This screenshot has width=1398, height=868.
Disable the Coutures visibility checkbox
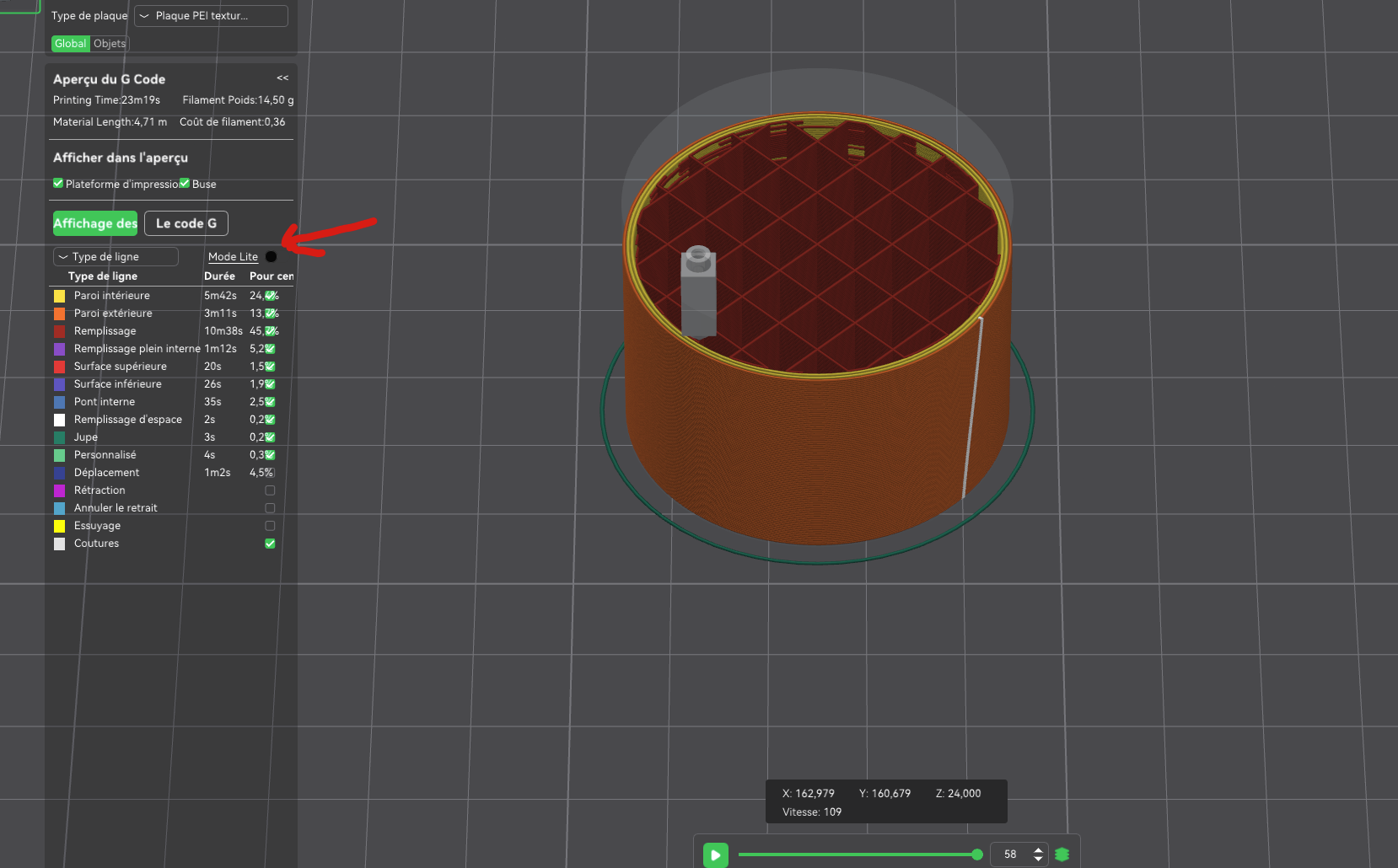tap(270, 544)
